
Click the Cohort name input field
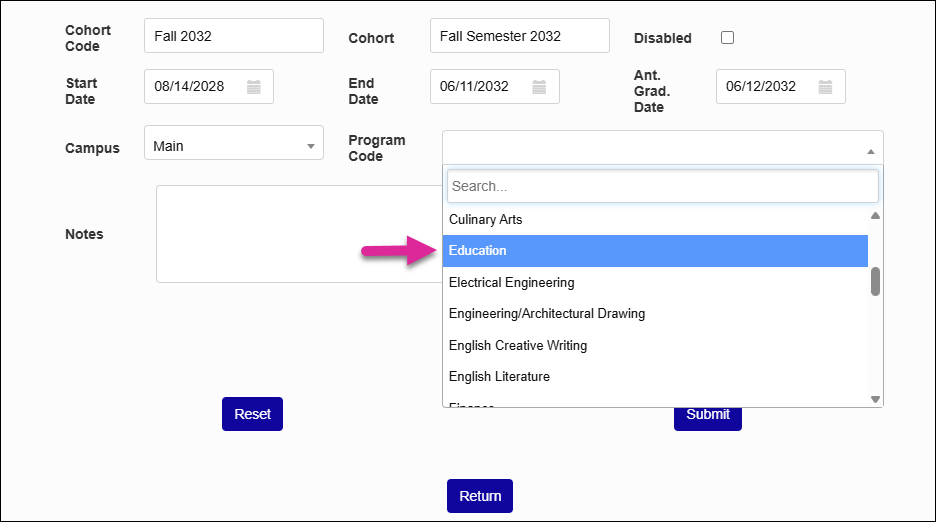pos(520,36)
